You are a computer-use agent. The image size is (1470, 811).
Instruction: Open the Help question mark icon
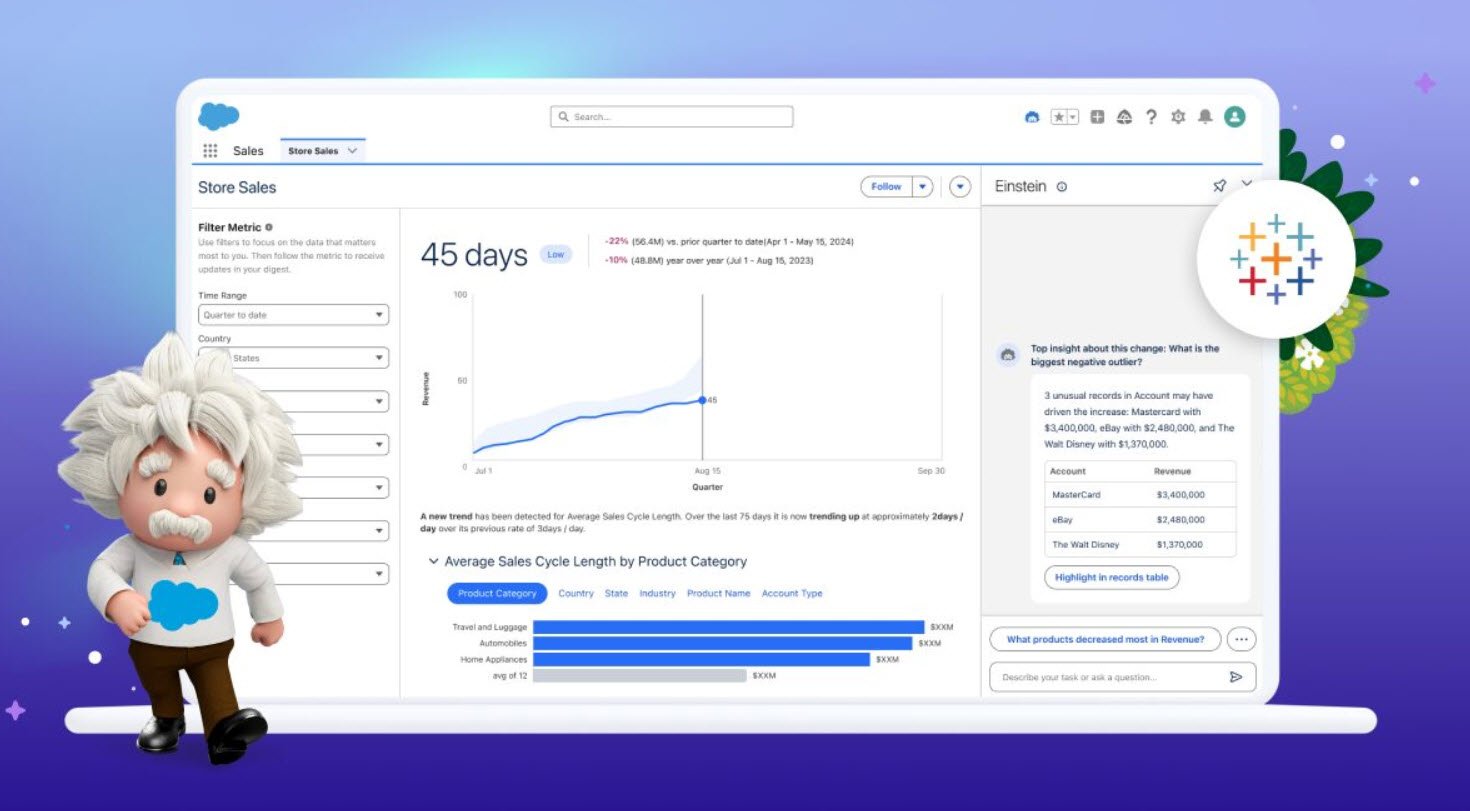click(1151, 117)
